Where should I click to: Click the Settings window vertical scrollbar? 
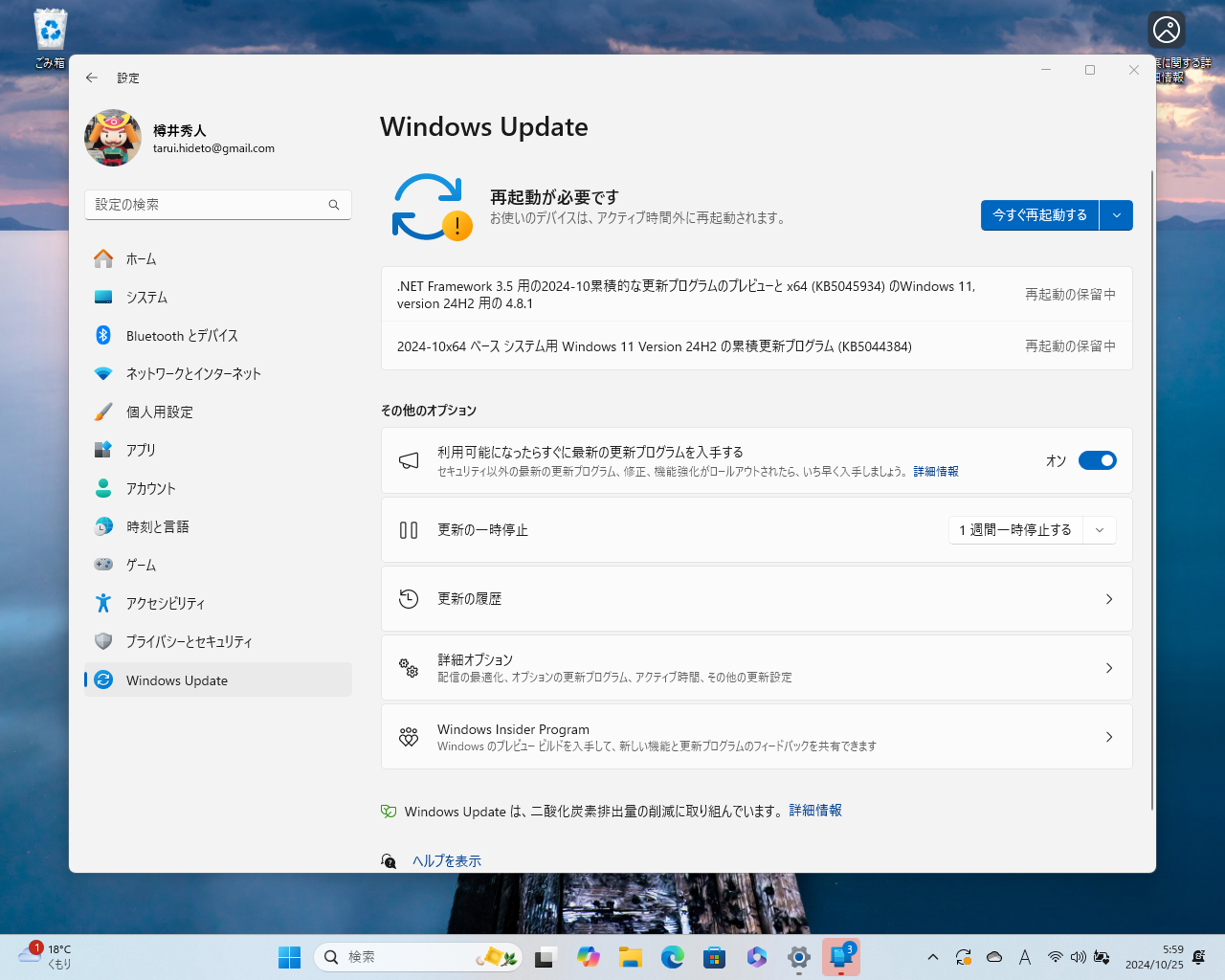coord(1152,490)
